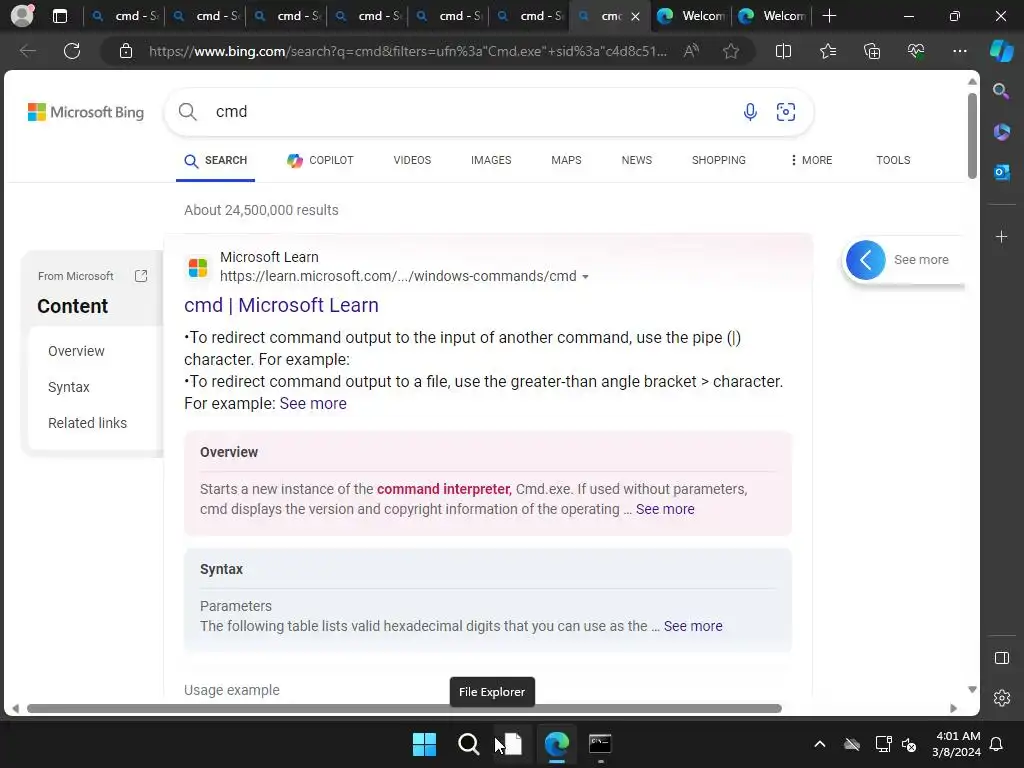Close the active cmd tab
Viewport: 1024px width, 768px height.
click(635, 16)
